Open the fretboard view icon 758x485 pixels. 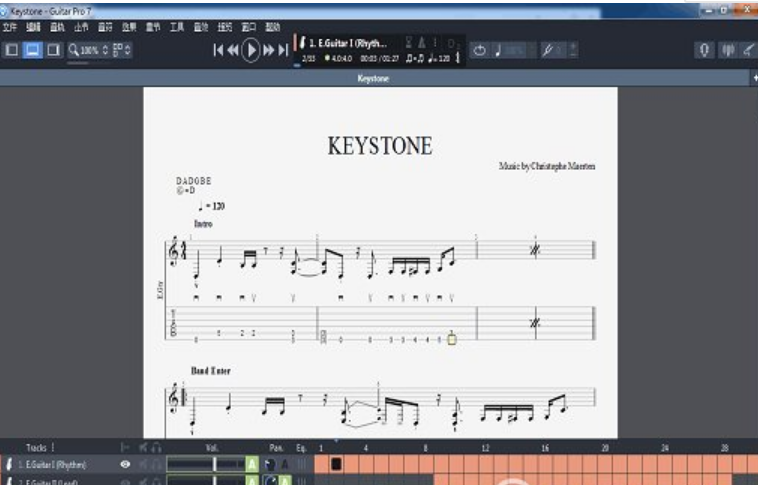tap(748, 50)
